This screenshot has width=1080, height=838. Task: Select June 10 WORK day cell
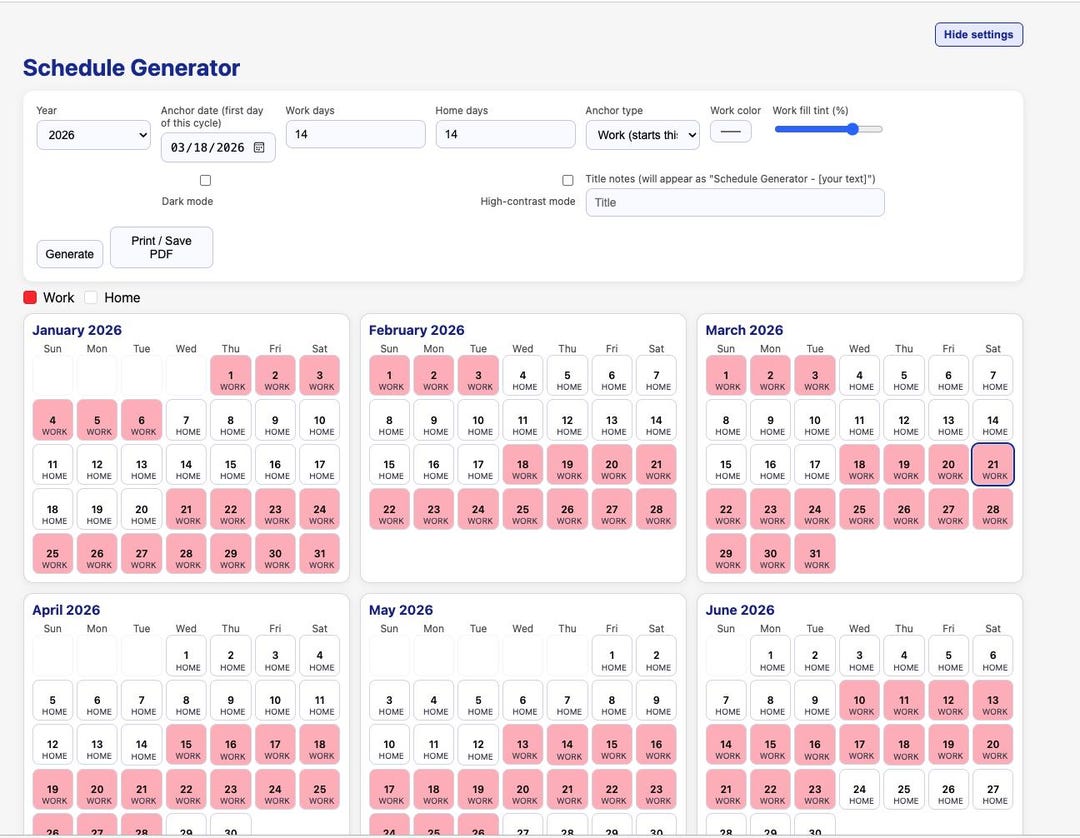point(859,700)
